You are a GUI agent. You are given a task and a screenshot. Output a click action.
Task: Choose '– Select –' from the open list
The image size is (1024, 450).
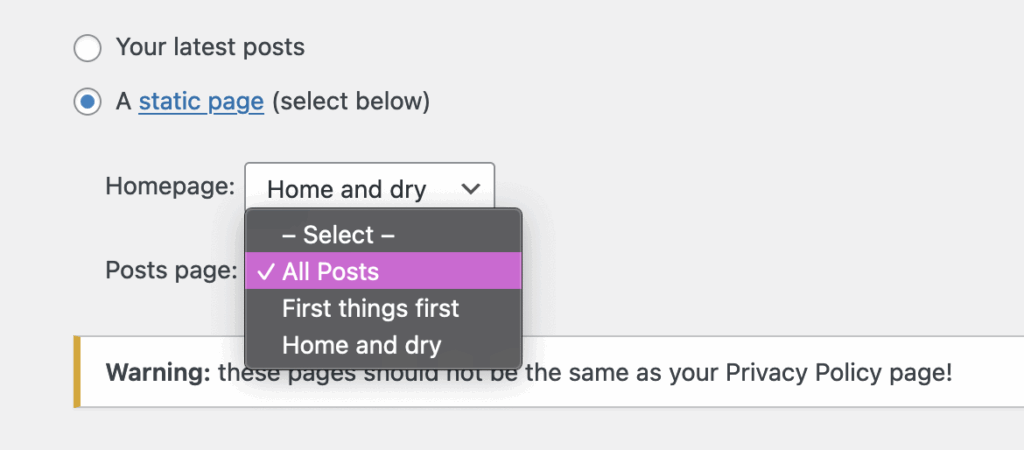click(x=339, y=235)
